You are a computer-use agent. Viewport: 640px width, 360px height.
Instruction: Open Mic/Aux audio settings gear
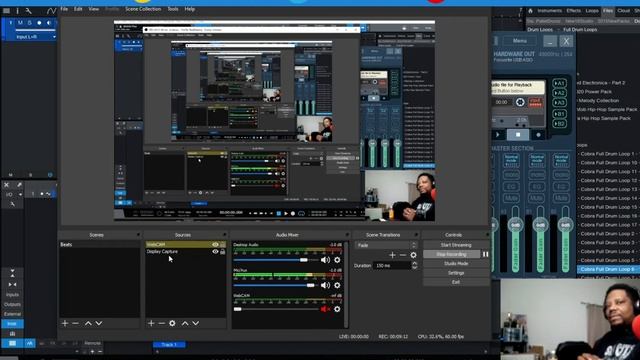337,285
